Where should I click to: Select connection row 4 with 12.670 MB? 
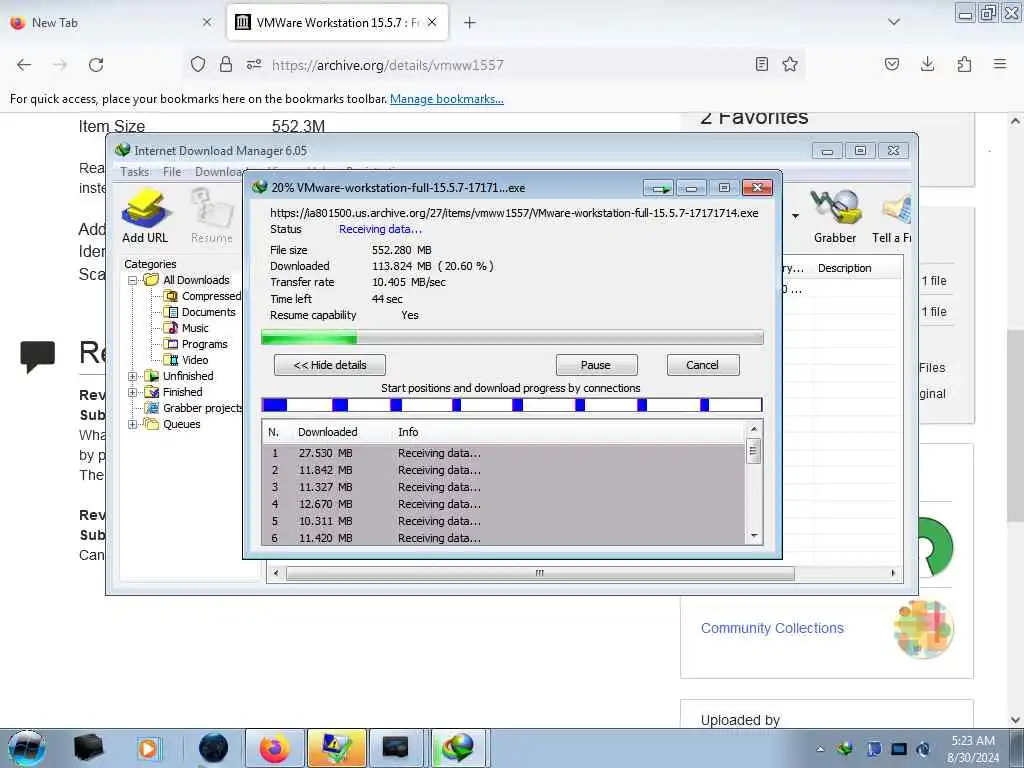504,504
